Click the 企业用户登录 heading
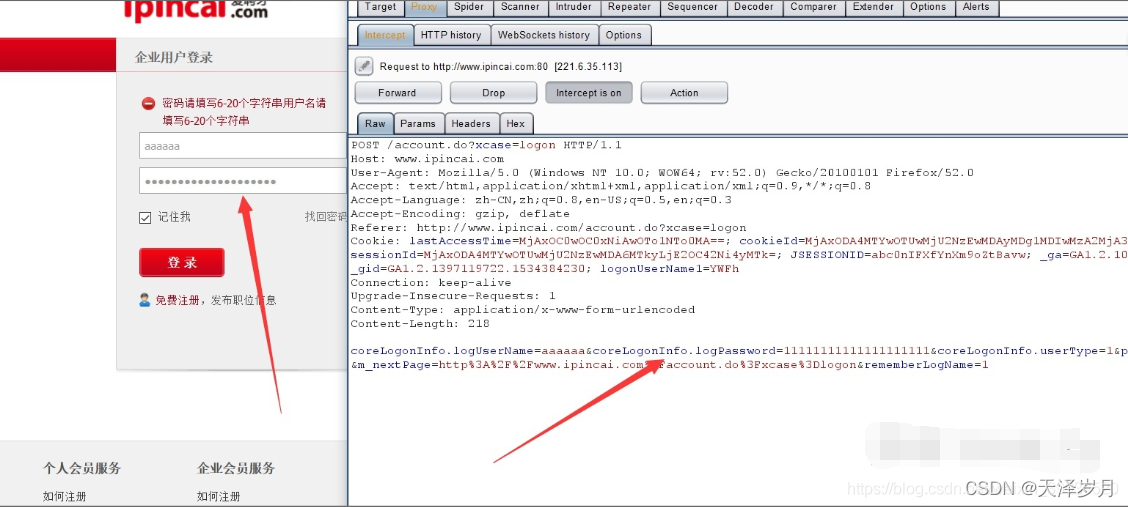 (174, 58)
